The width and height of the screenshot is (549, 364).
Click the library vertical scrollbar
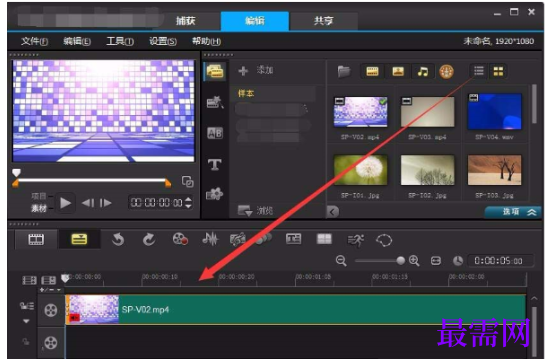(x=534, y=104)
